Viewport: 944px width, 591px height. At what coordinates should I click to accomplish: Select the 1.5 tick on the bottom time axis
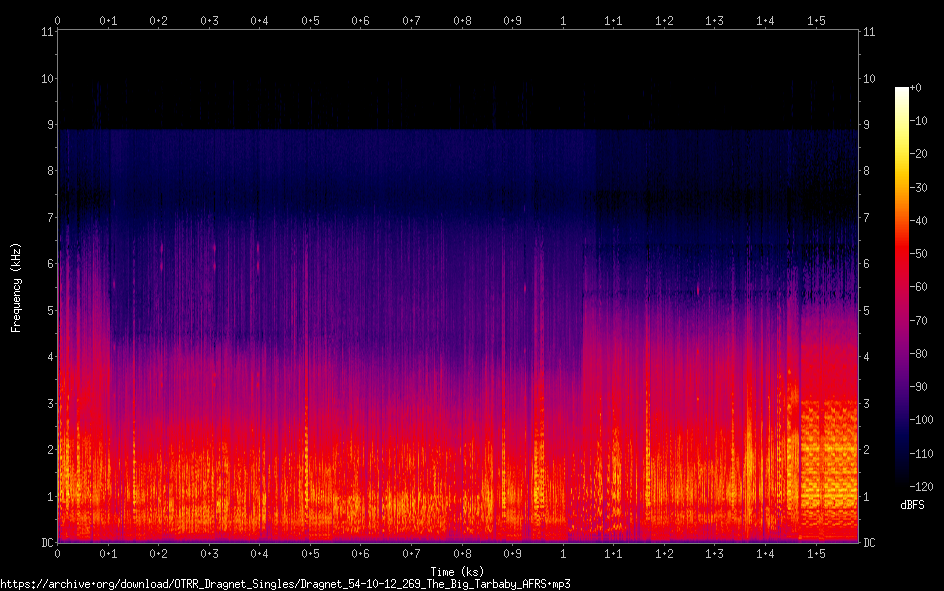[x=816, y=553]
